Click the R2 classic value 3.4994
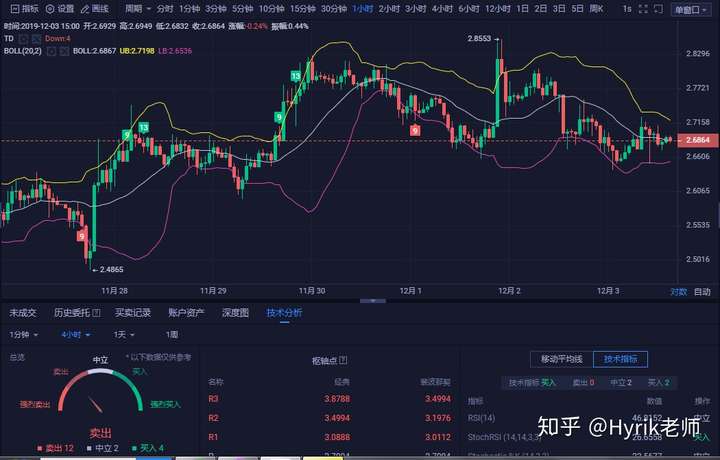 [337, 418]
